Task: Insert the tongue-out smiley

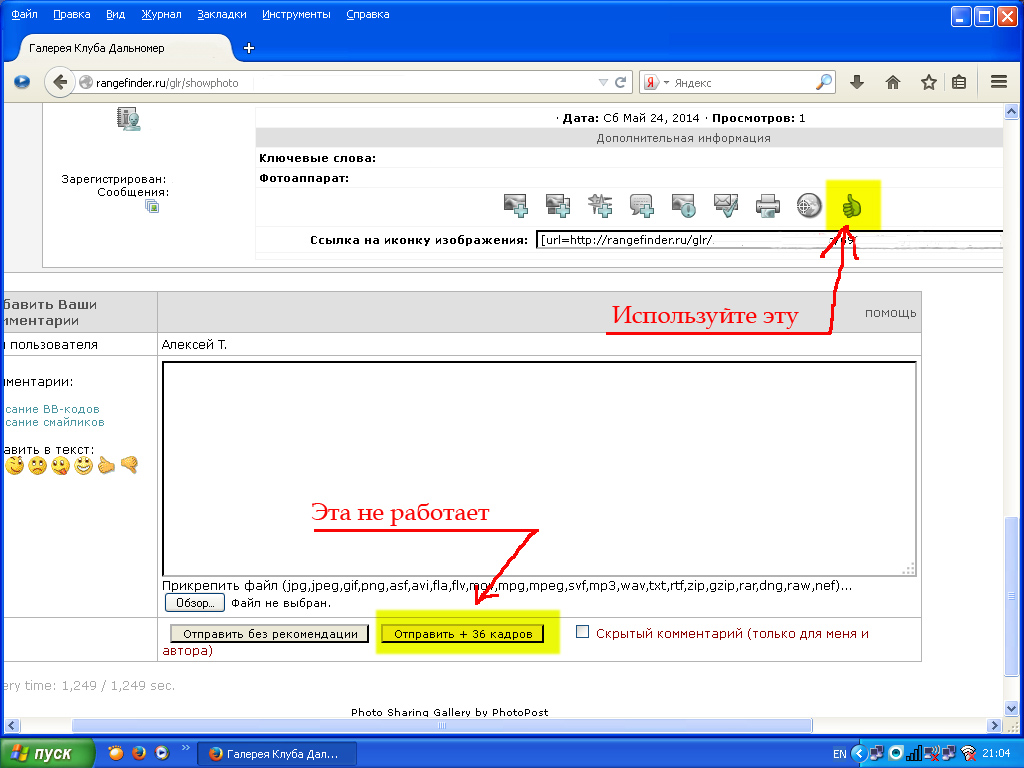Action: pyautogui.click(x=60, y=465)
